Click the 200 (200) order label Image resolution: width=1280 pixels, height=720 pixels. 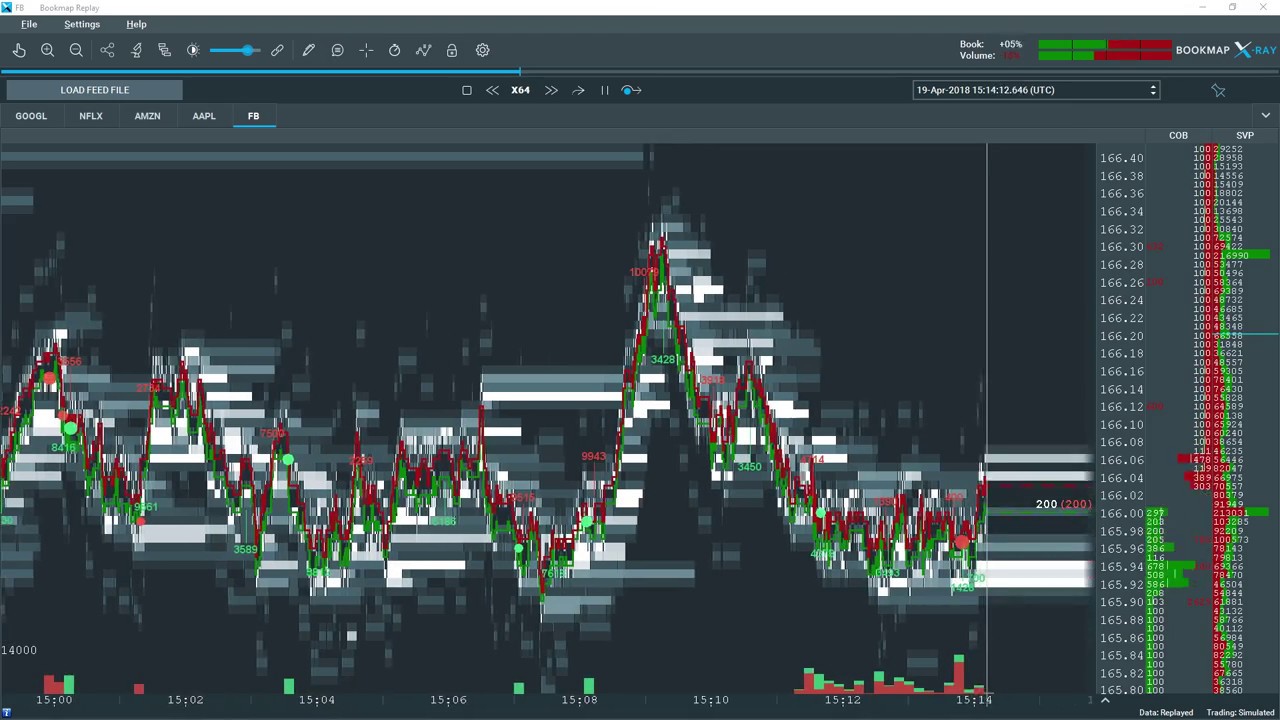point(1063,504)
